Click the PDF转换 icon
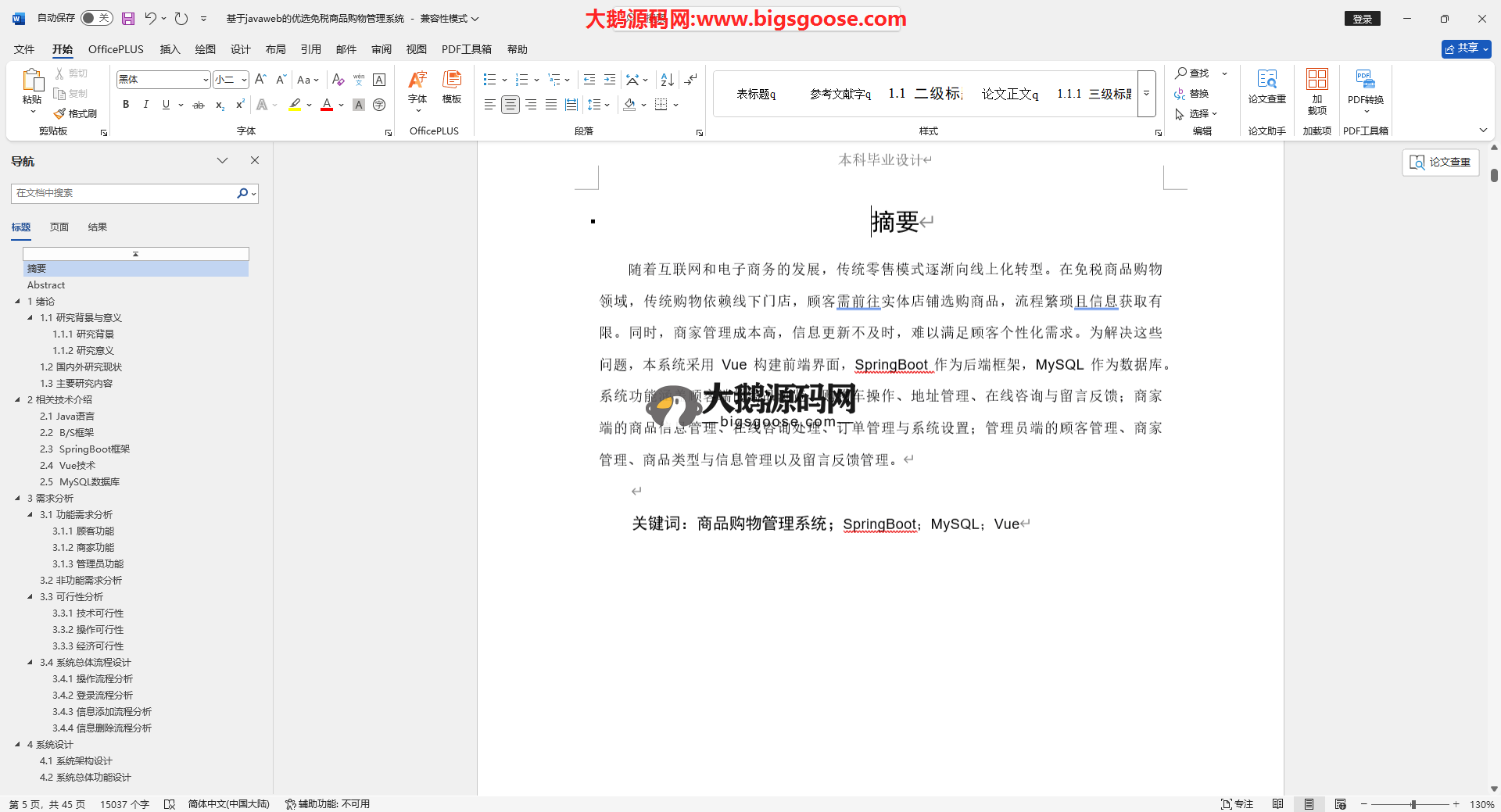1501x812 pixels. pyautogui.click(x=1365, y=86)
